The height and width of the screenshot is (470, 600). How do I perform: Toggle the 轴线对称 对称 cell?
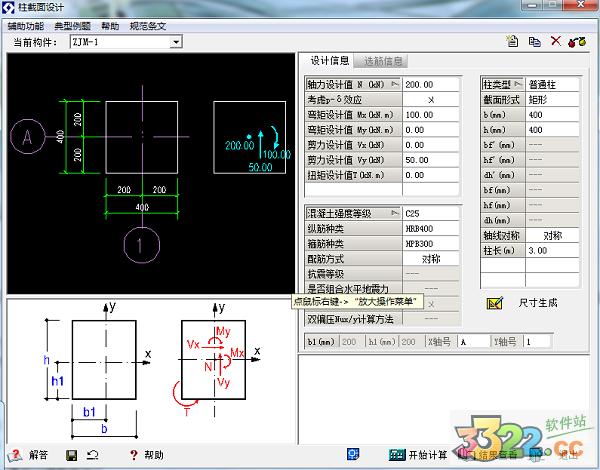(x=553, y=235)
